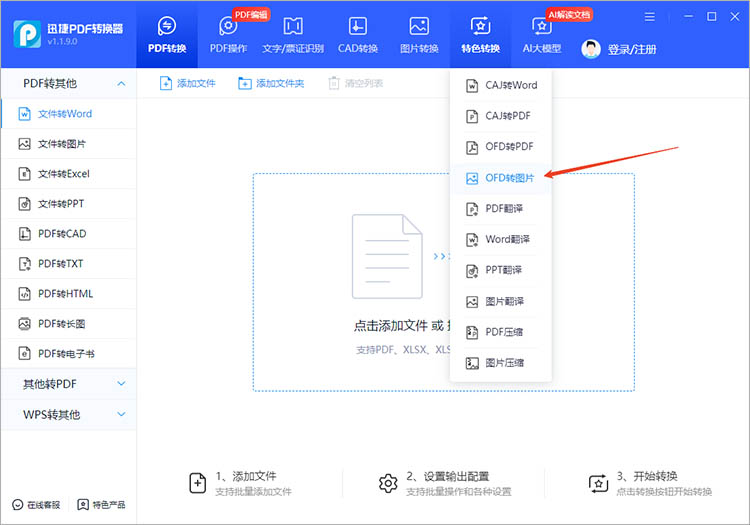This screenshot has height=525, width=750.
Task: Choose PPT翻译 from dropdown menu
Action: [x=501, y=271]
